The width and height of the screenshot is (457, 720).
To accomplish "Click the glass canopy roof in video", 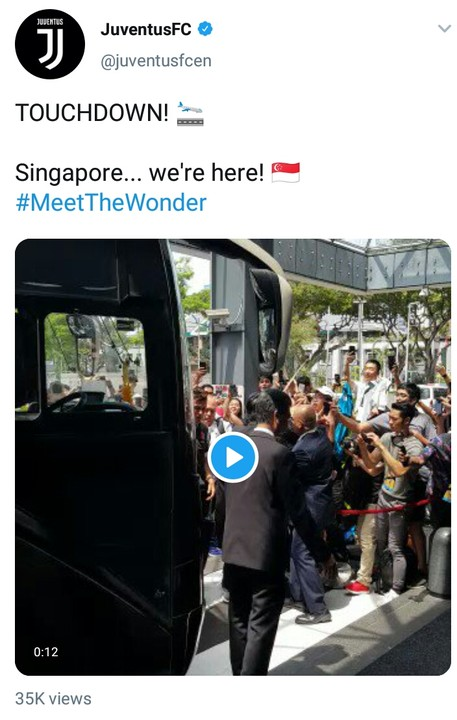I will pos(363,264).
